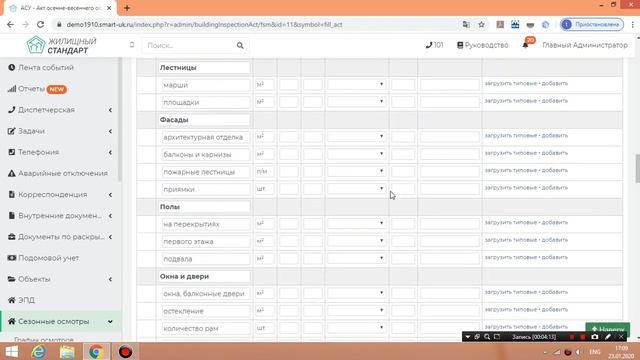Click the Поиск search field
This screenshot has height=360, width=640.
point(189,45)
